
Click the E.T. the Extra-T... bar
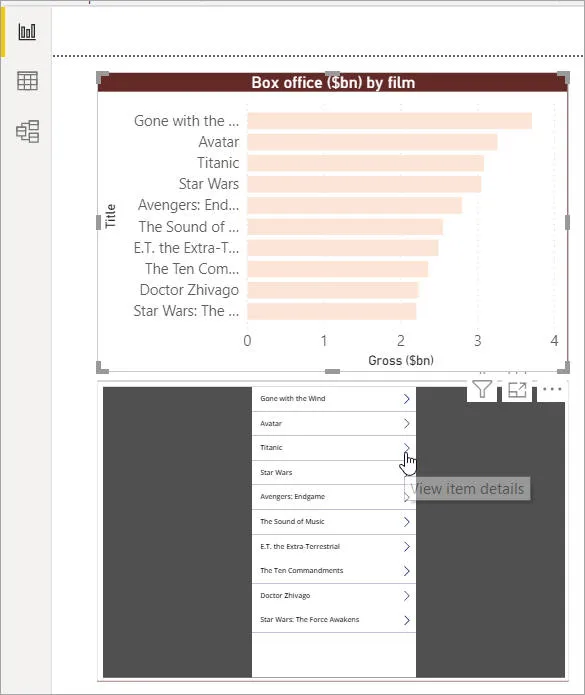[343, 248]
